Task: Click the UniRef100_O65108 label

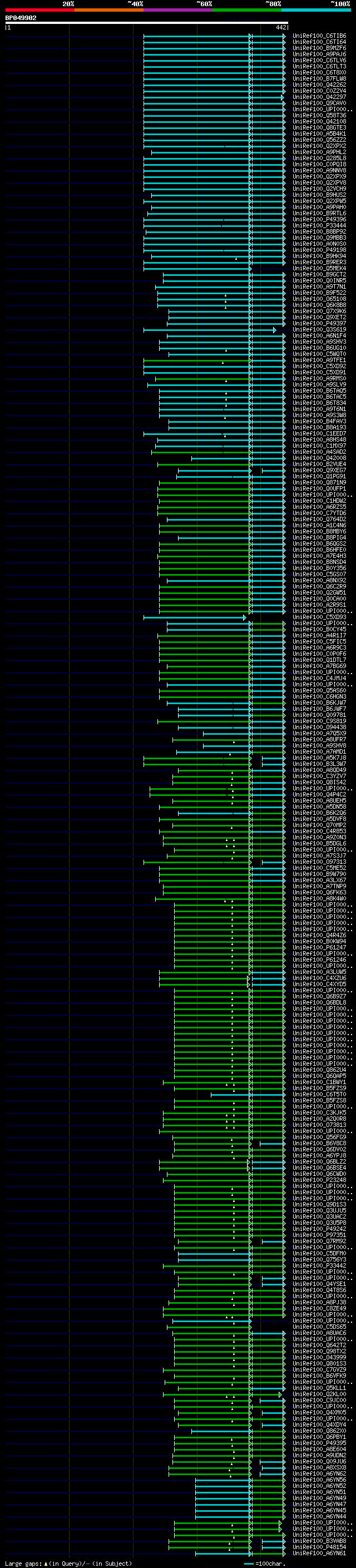Action: tap(319, 299)
